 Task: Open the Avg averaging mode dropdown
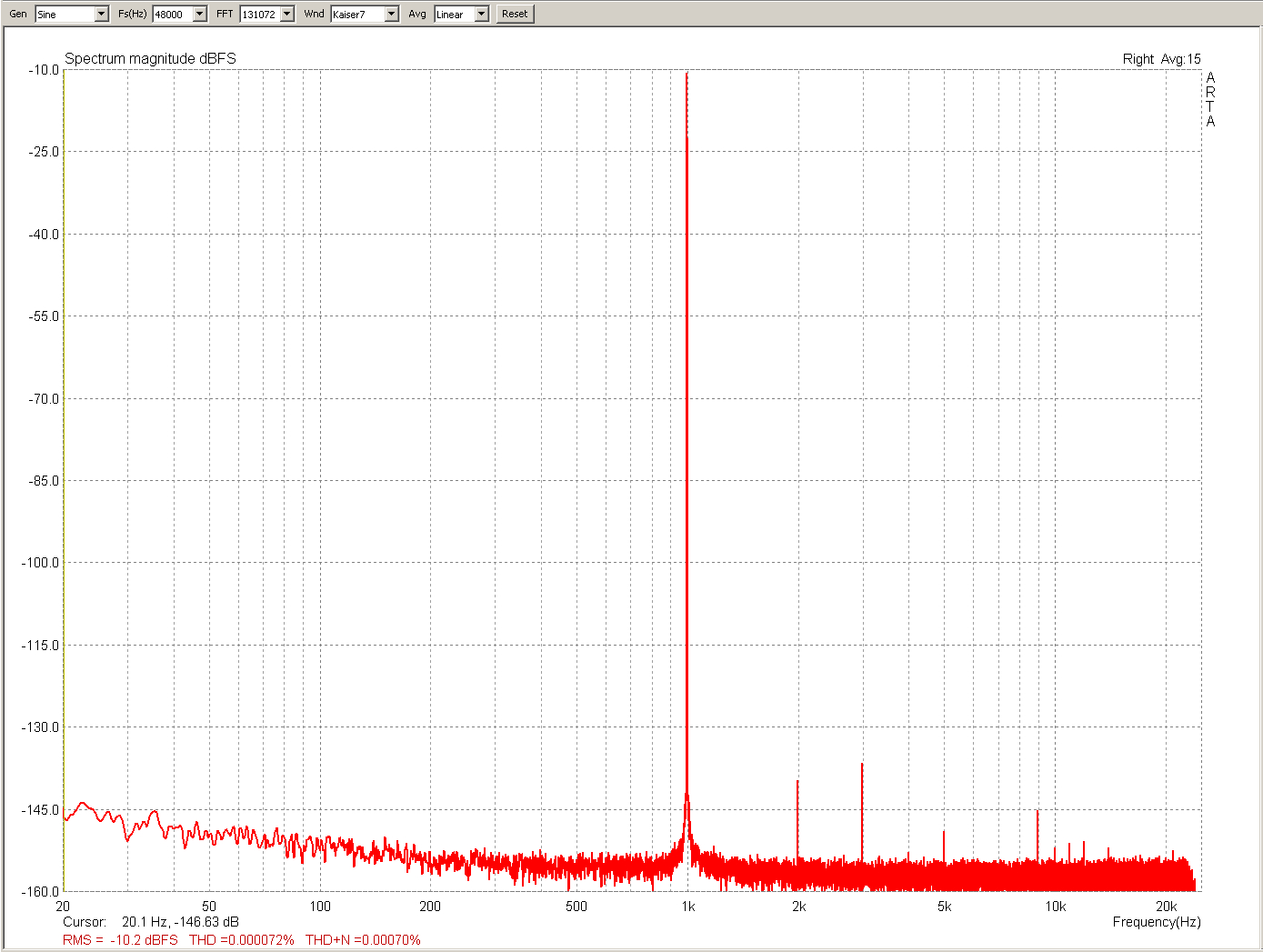point(481,14)
